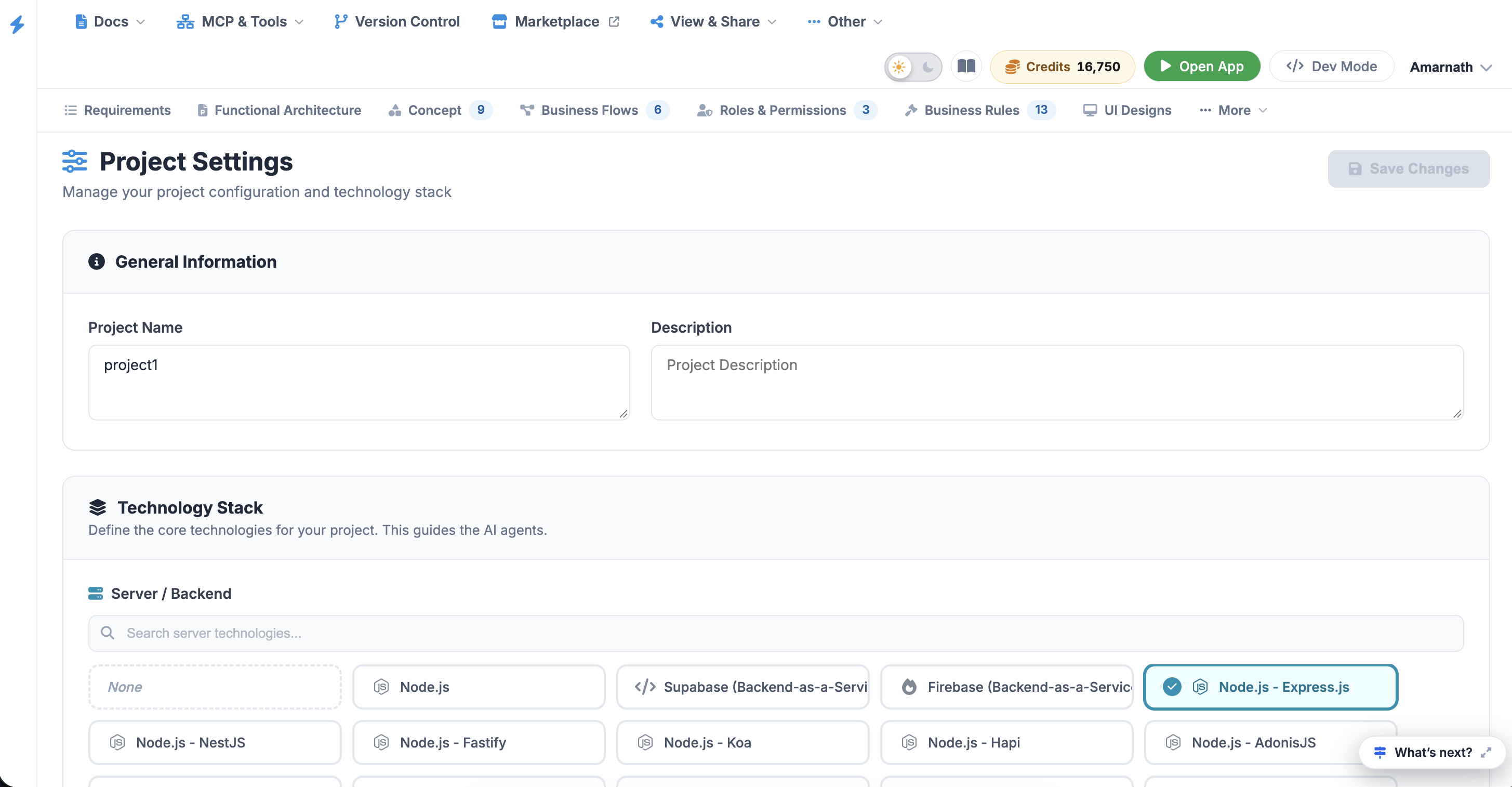Click the Credits coins icon
Screen dimensions: 1512x787
point(1013,67)
